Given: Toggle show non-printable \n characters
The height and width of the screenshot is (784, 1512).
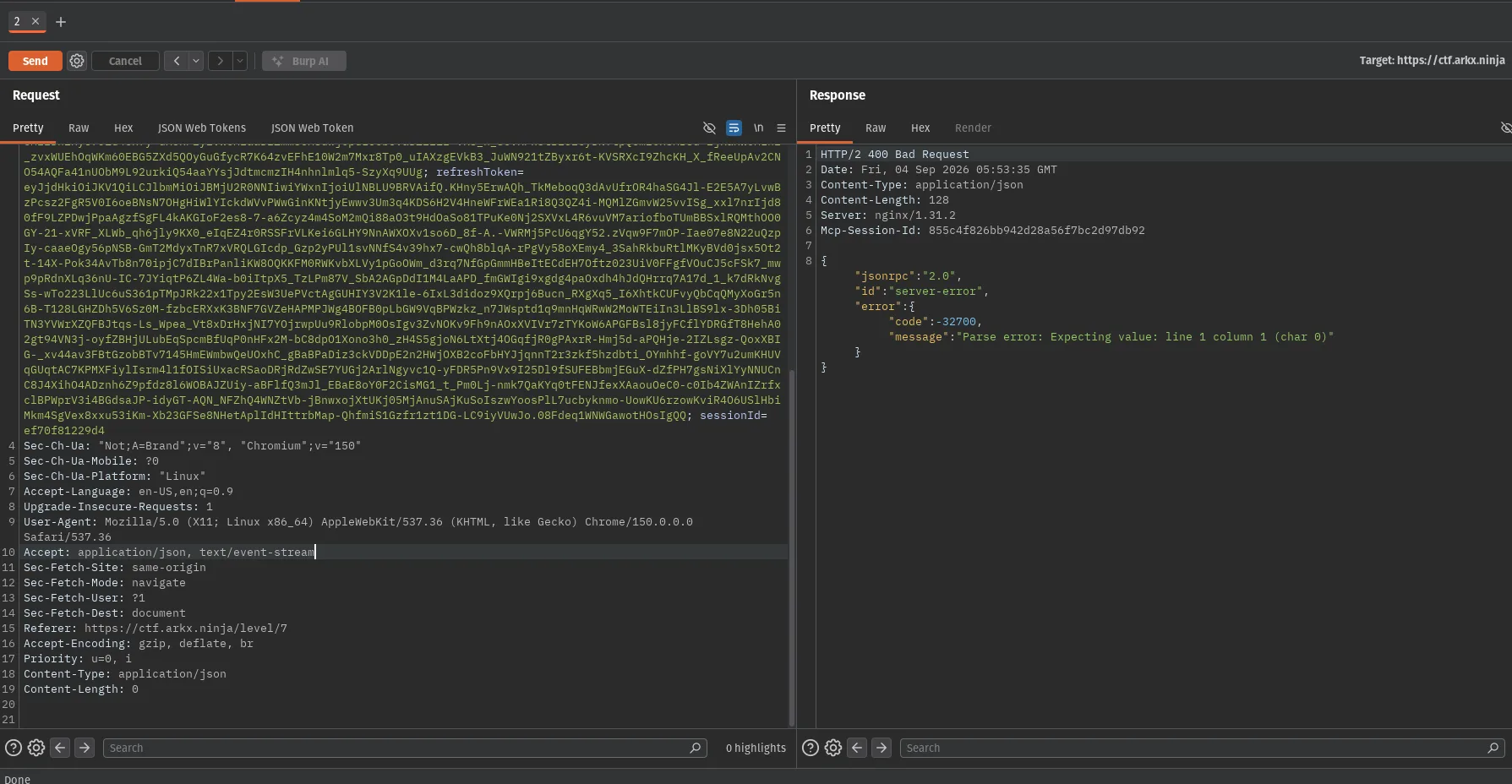Looking at the screenshot, I should tap(758, 128).
